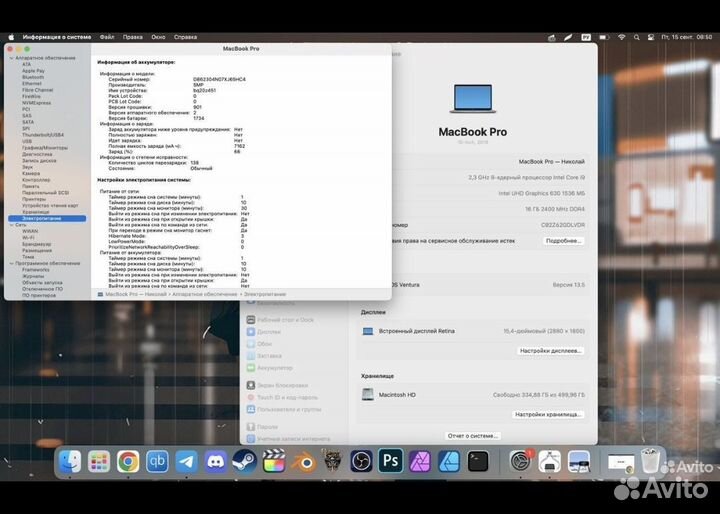Open System Settings with the red badge
The width and height of the screenshot is (720, 514).
tap(520, 461)
